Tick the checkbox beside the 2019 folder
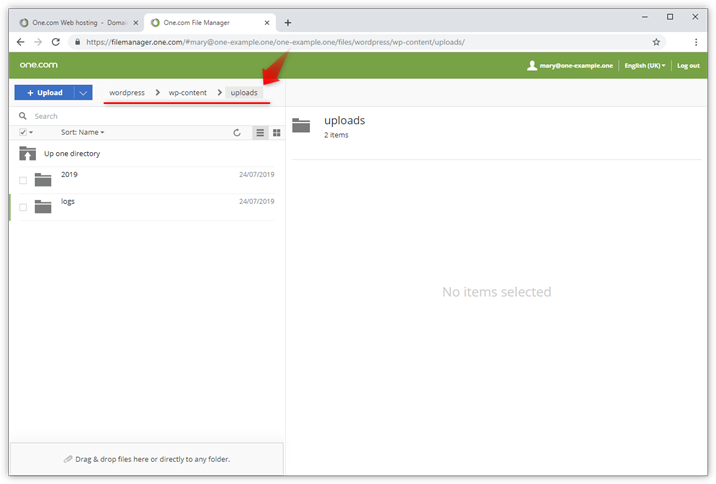The height and width of the screenshot is (484, 716). (x=23, y=180)
